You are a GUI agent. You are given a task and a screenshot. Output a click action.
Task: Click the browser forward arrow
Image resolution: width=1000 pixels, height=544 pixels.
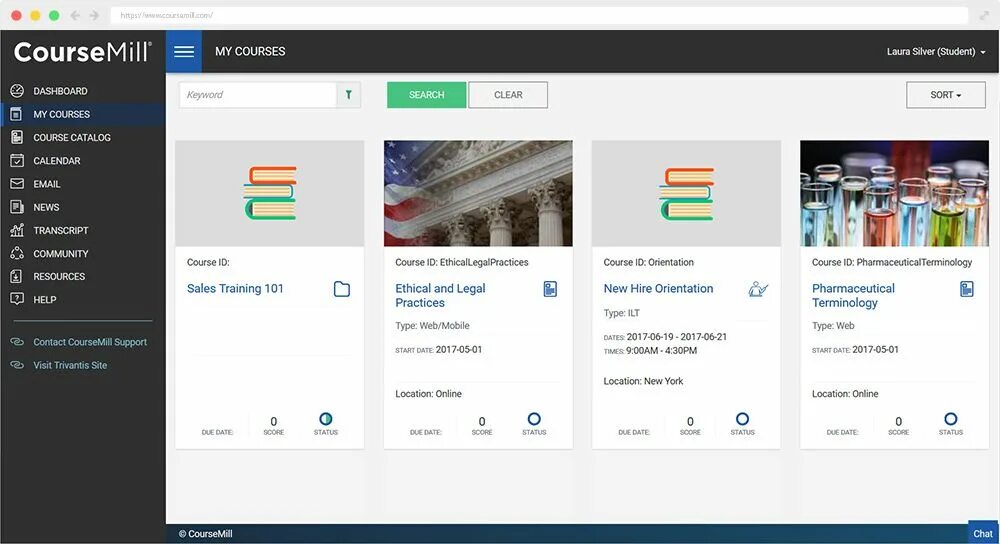94,15
